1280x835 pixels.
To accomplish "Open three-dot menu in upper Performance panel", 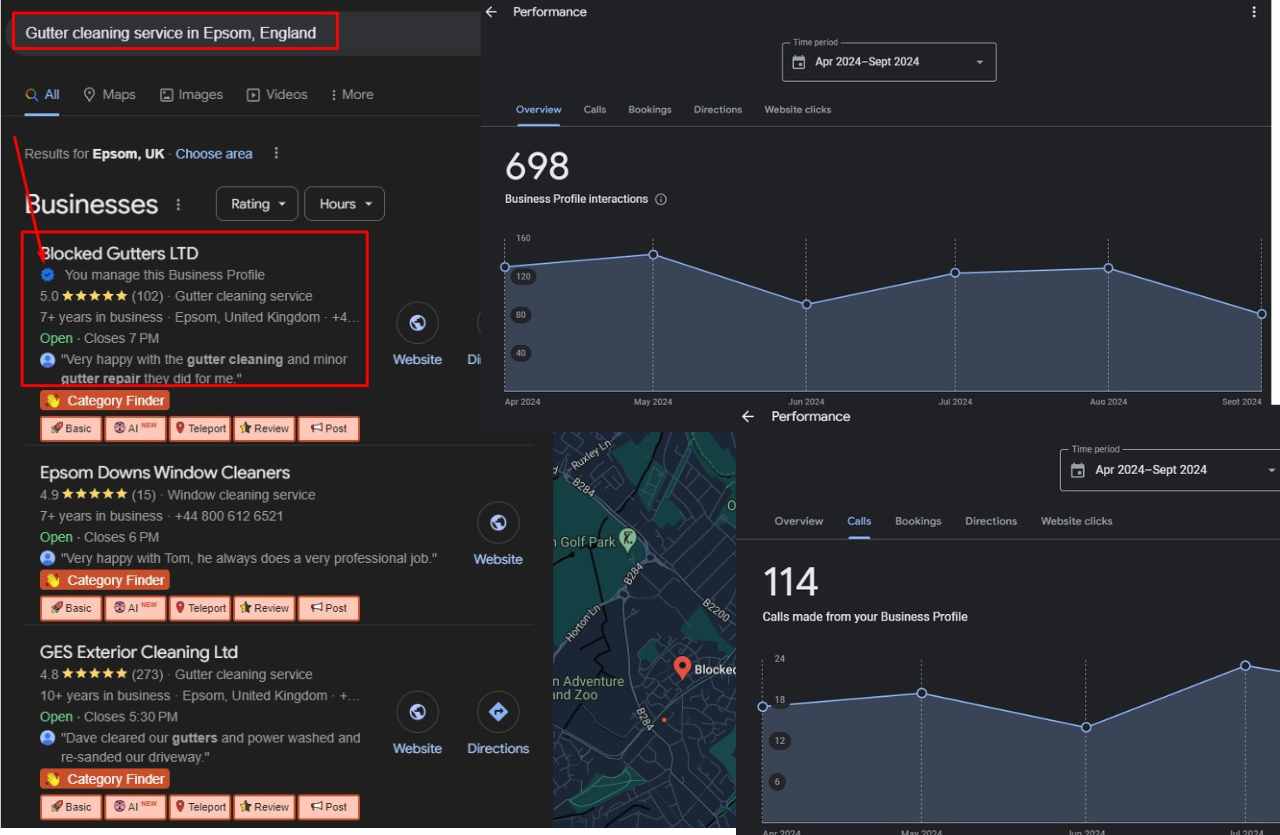I will click(1254, 12).
